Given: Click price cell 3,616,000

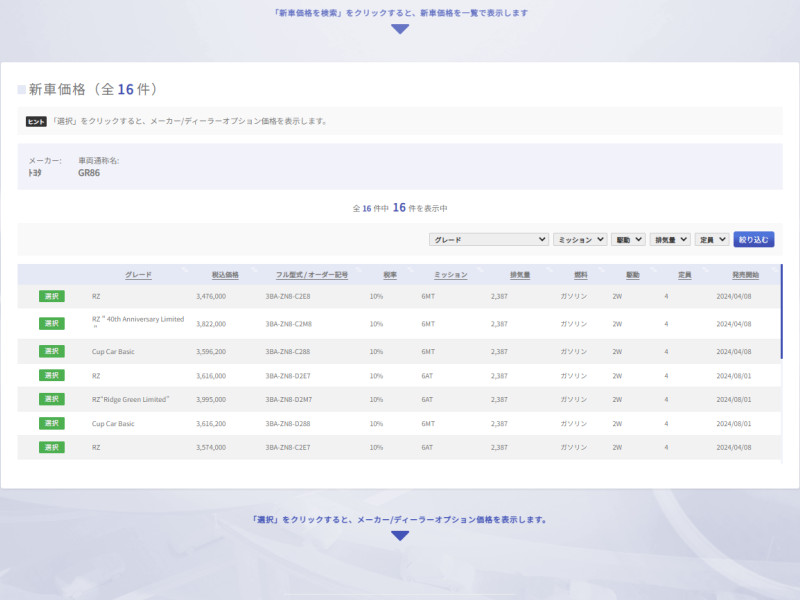Looking at the screenshot, I should tap(211, 376).
